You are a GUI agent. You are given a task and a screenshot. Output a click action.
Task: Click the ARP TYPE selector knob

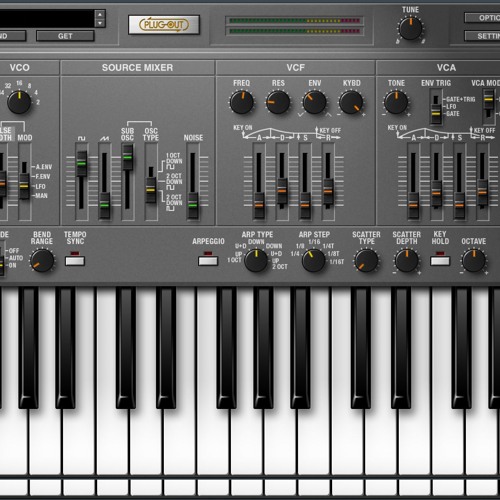[x=256, y=260]
